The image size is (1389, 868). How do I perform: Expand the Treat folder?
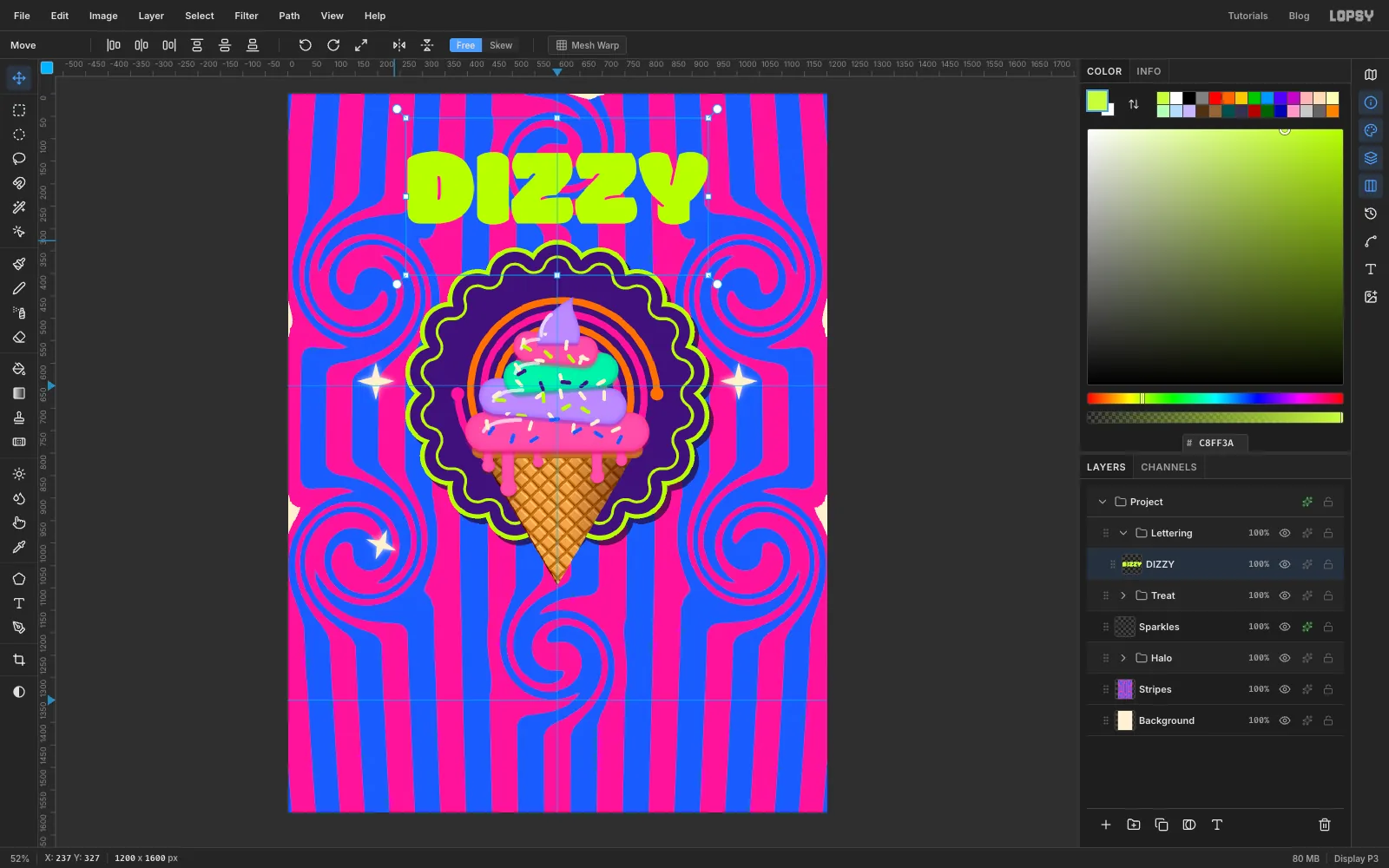click(x=1123, y=595)
